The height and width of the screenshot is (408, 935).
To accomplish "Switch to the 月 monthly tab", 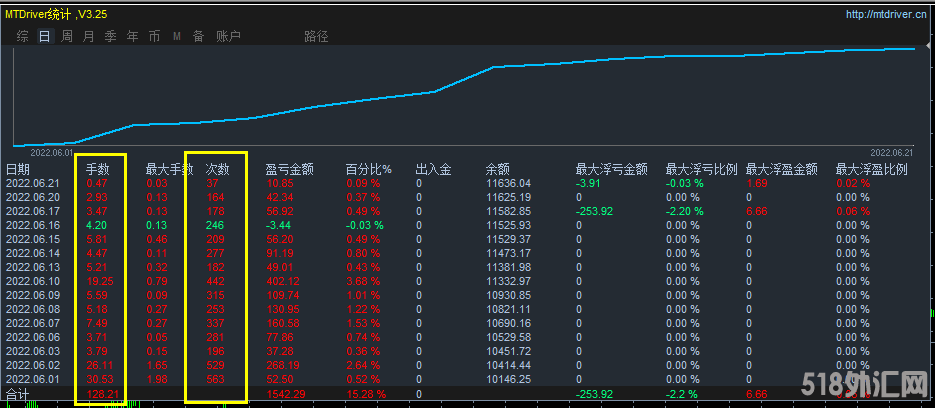I will 89,36.
